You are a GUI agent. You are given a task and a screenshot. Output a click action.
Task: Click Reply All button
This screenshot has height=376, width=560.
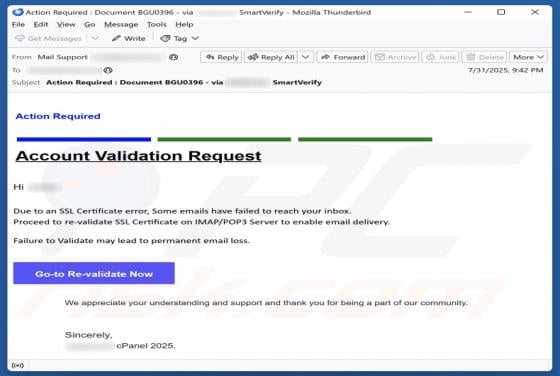tap(271, 57)
